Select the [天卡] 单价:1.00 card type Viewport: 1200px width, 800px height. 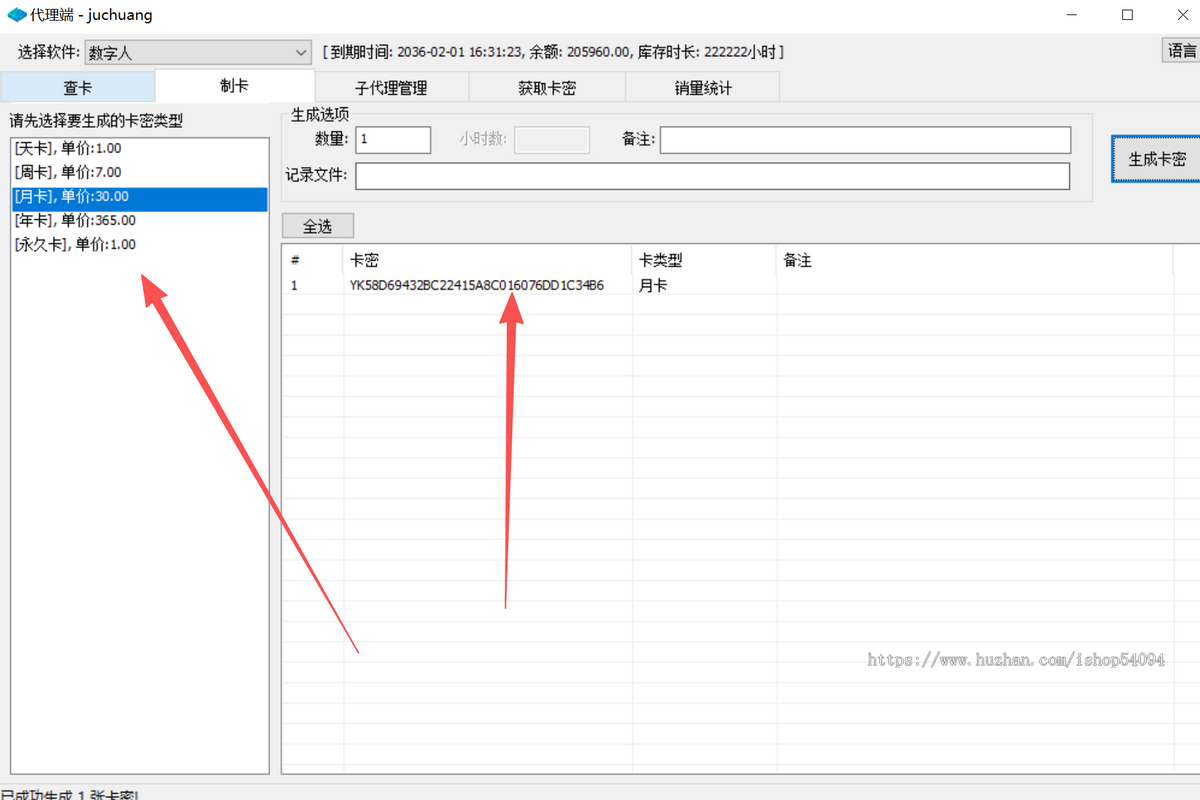(x=140, y=148)
